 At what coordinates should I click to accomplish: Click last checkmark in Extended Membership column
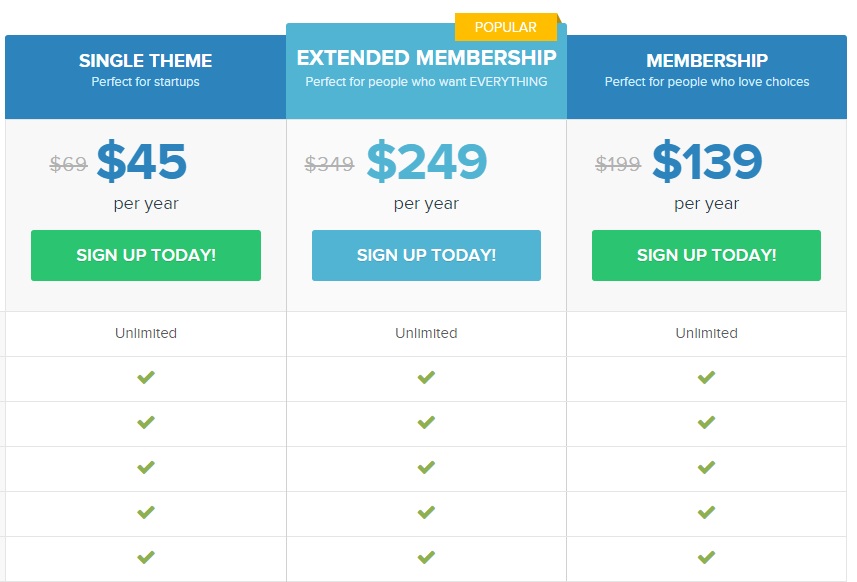point(426,557)
